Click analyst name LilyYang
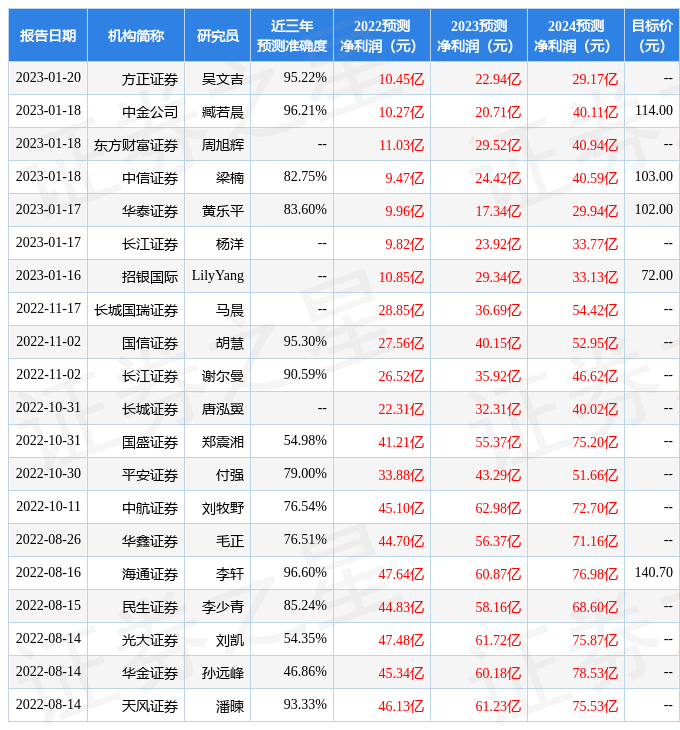680x730 pixels. (x=217, y=276)
